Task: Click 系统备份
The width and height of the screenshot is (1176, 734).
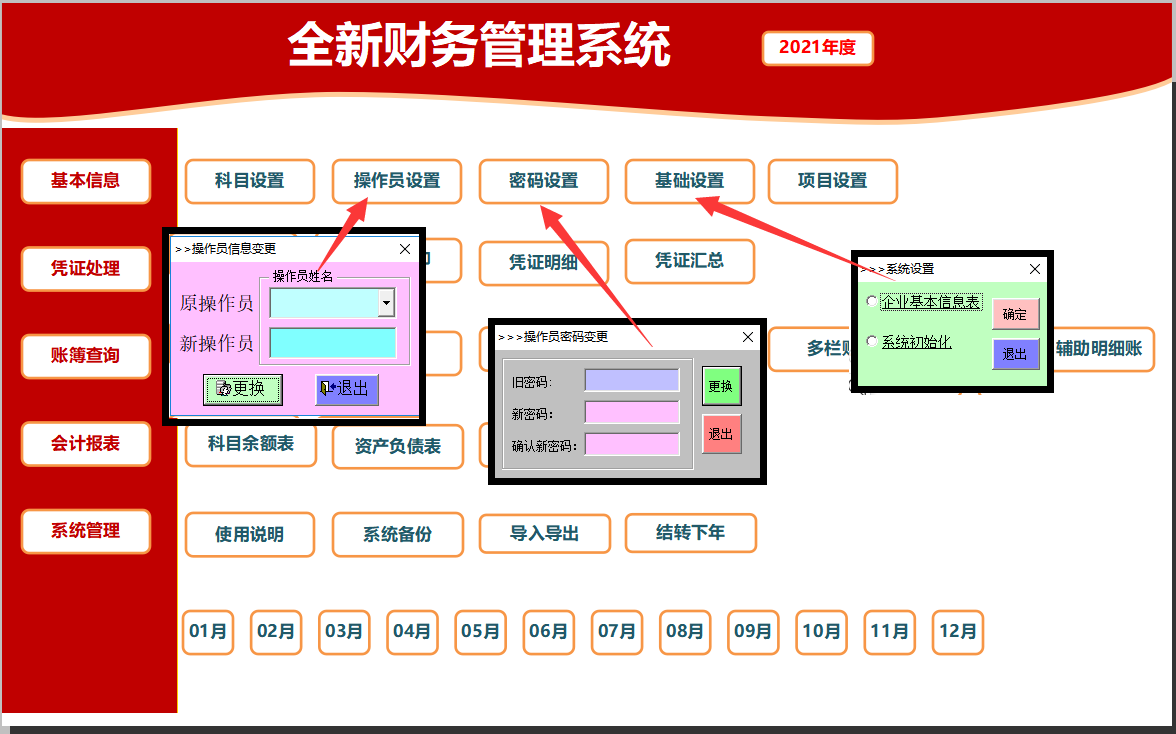Action: (x=397, y=534)
